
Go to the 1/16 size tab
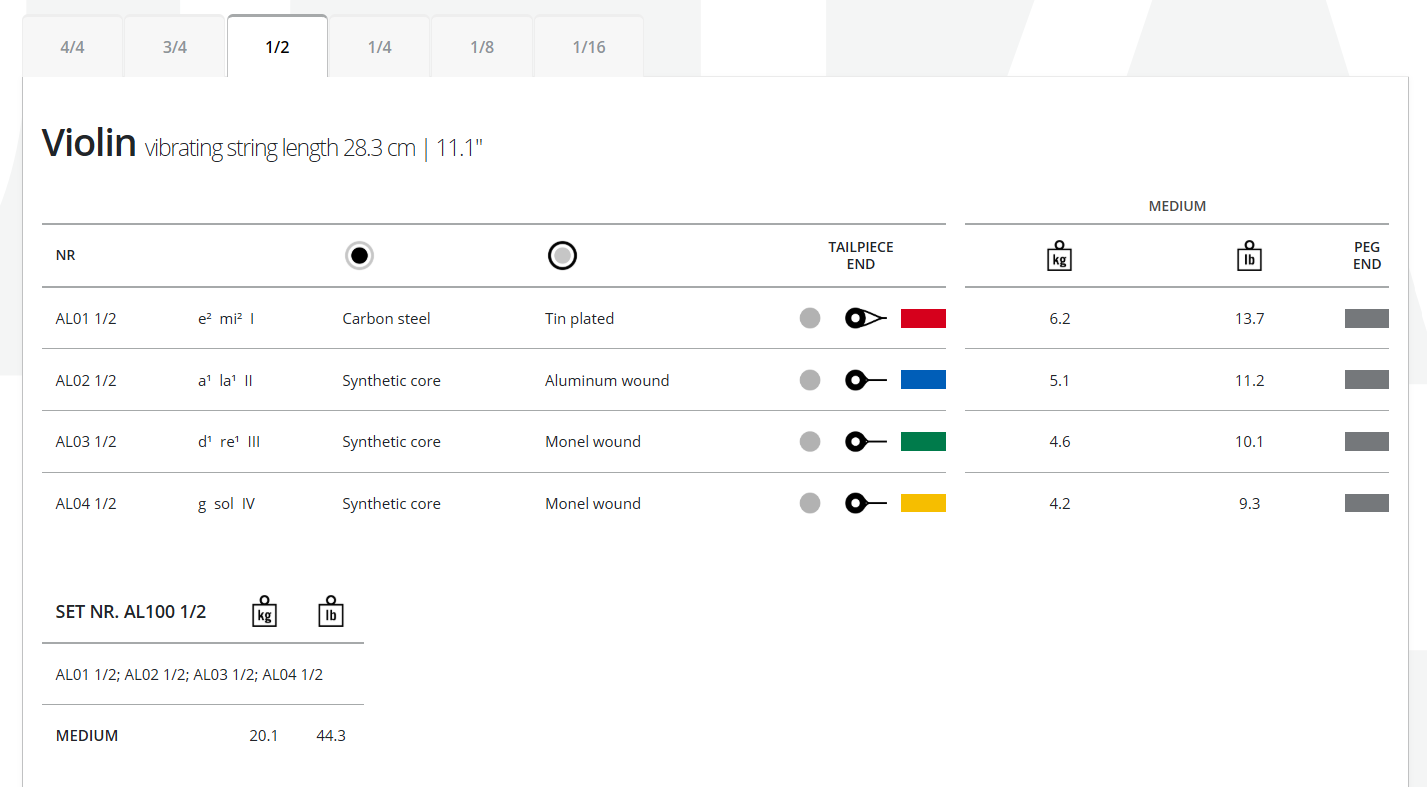pyautogui.click(x=589, y=47)
